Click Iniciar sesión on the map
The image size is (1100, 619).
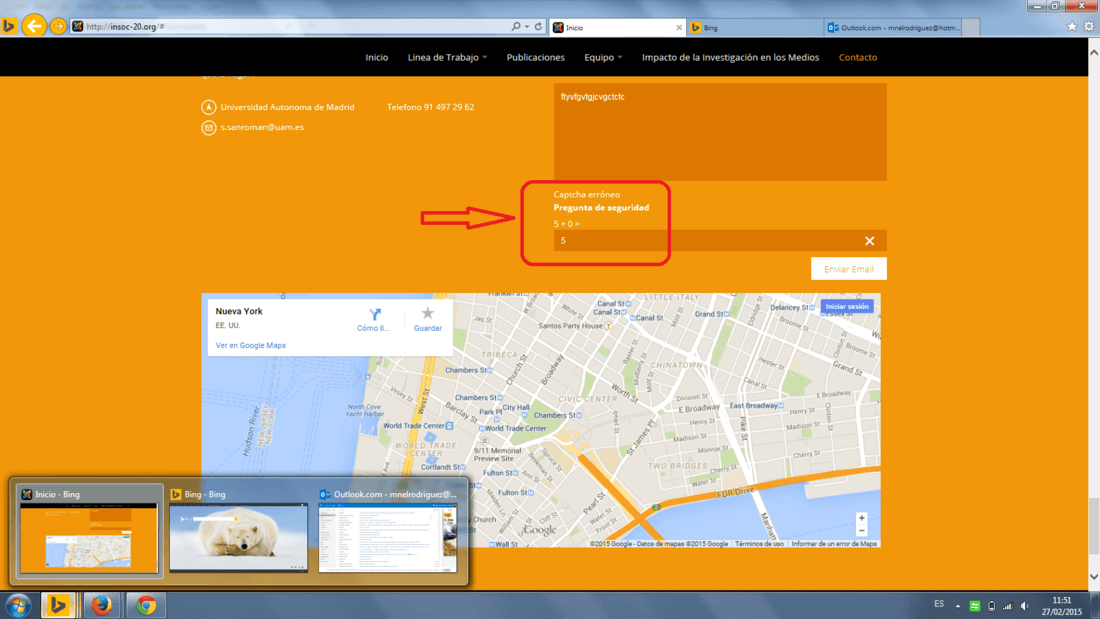(x=847, y=307)
